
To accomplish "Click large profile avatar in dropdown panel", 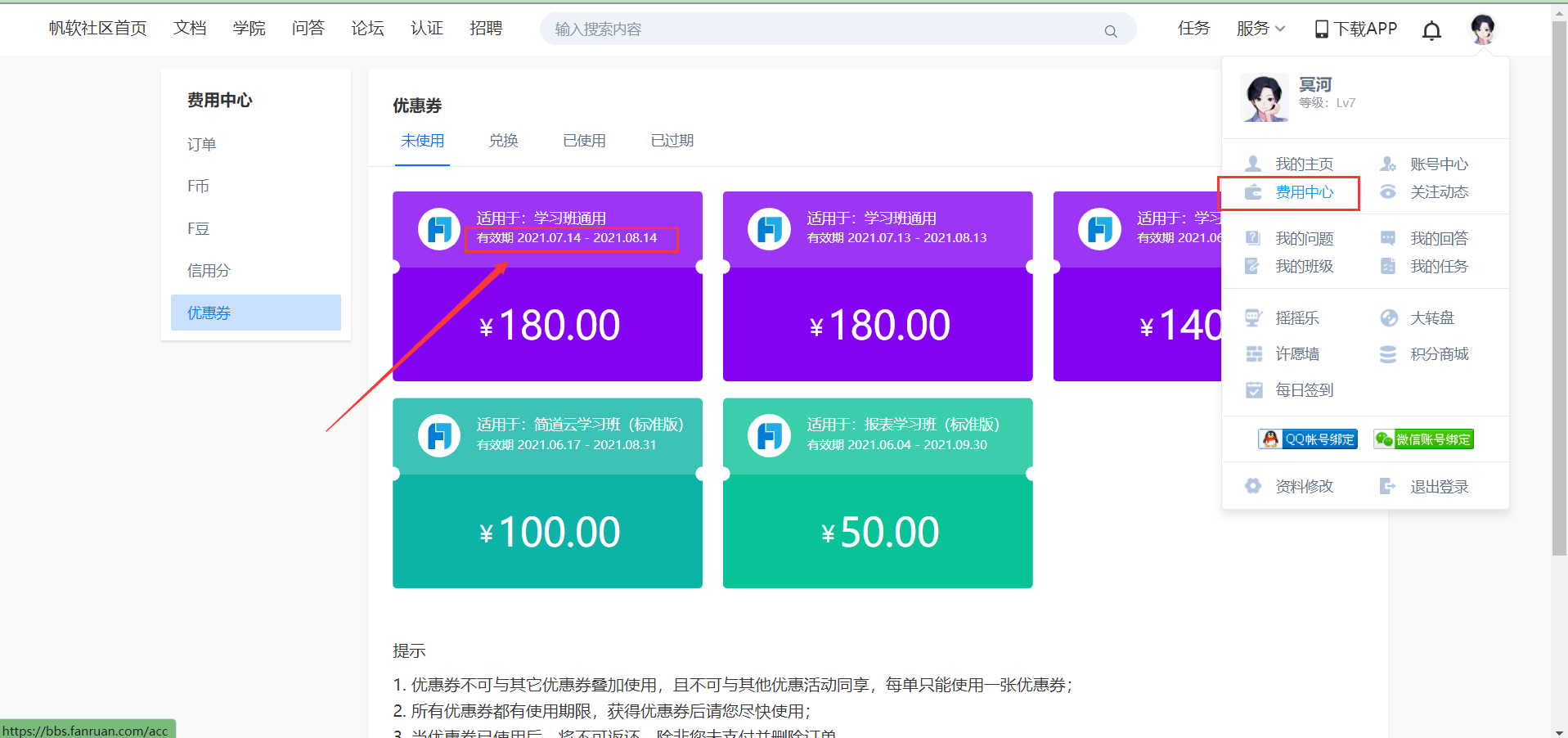I will [x=1265, y=97].
